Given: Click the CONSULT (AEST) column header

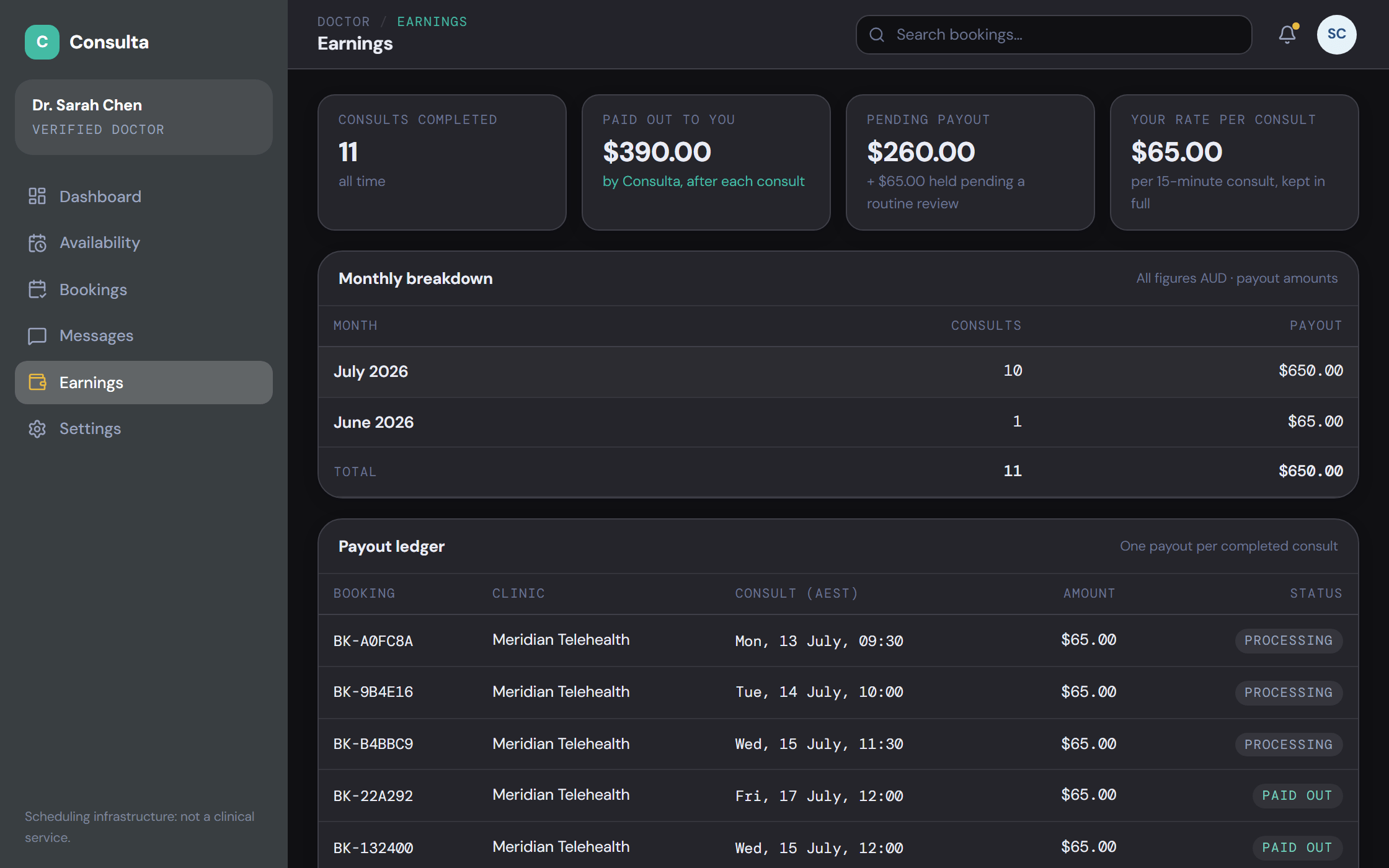Looking at the screenshot, I should tap(797, 593).
